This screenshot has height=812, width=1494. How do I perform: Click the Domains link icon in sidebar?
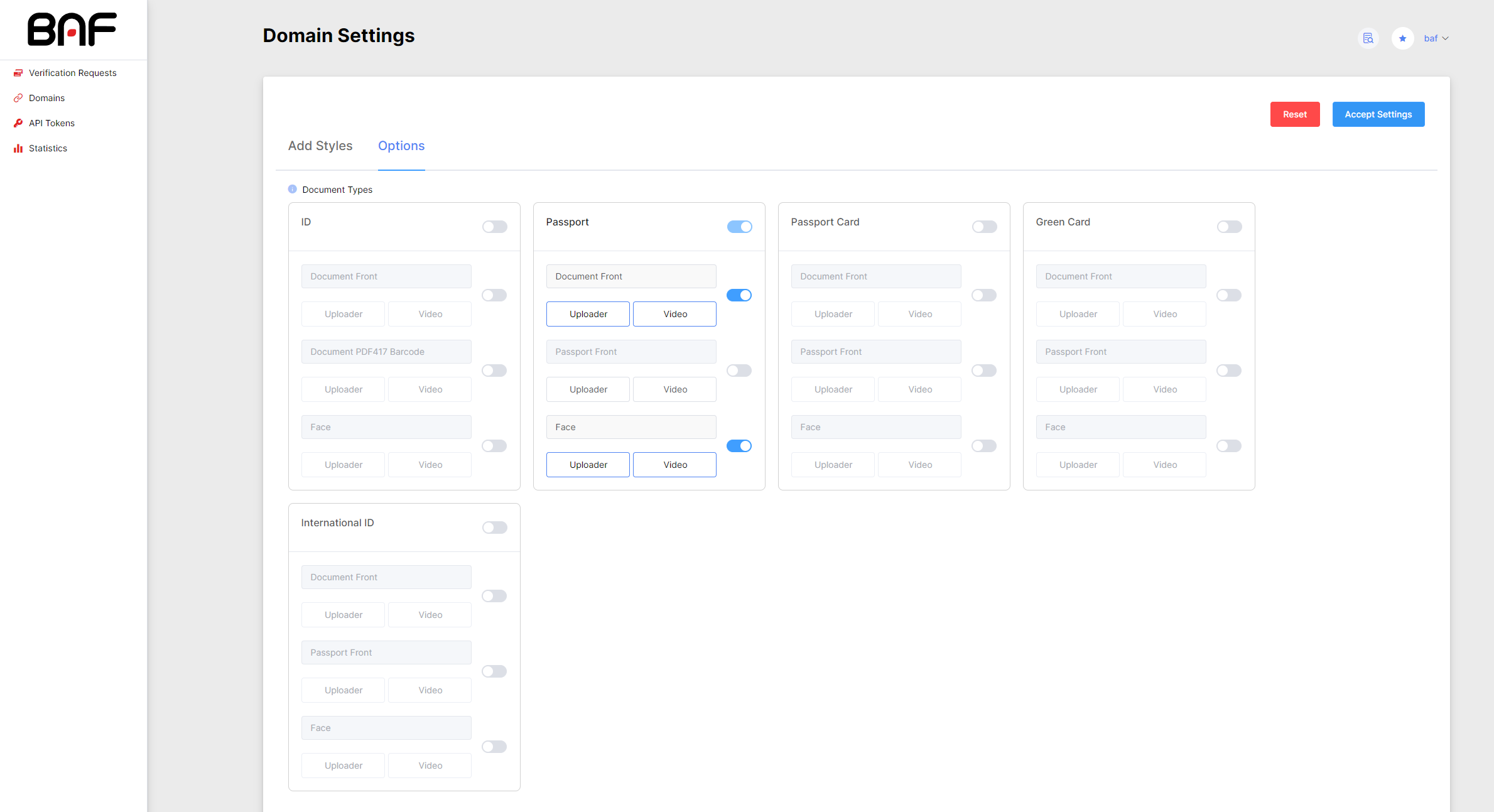point(18,98)
